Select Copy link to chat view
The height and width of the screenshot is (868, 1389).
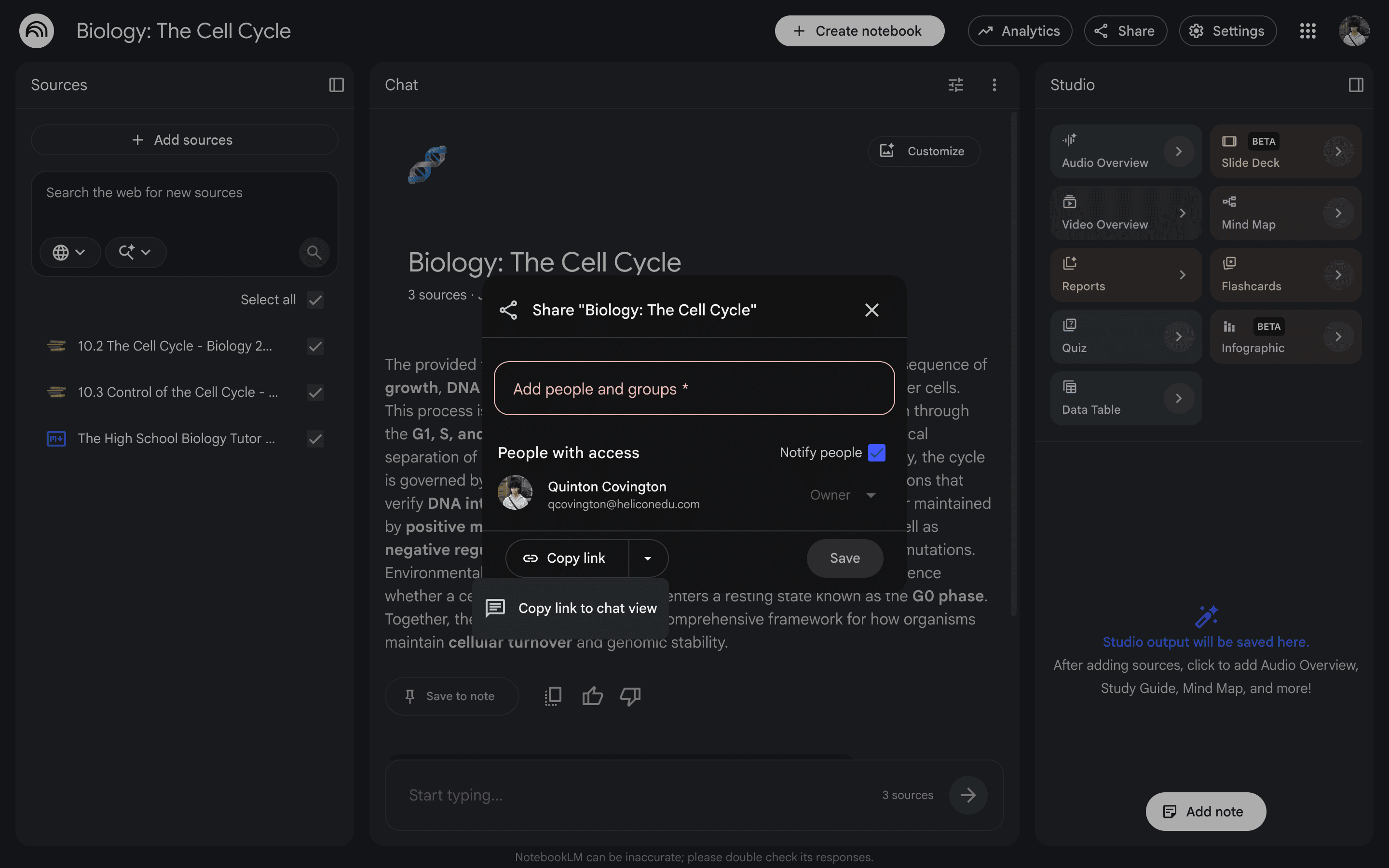pyautogui.click(x=571, y=608)
